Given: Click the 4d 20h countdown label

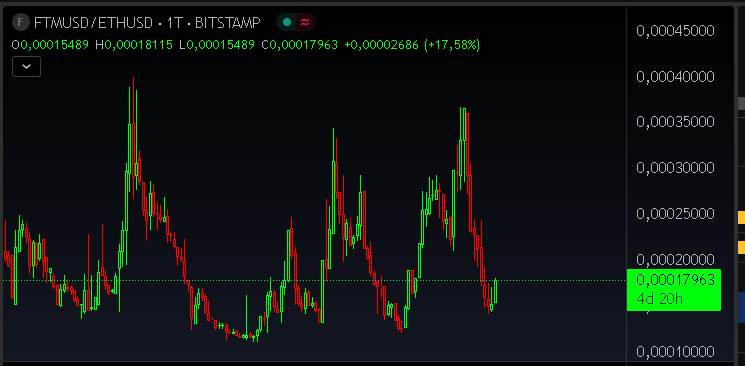Looking at the screenshot, I should 659,299.
